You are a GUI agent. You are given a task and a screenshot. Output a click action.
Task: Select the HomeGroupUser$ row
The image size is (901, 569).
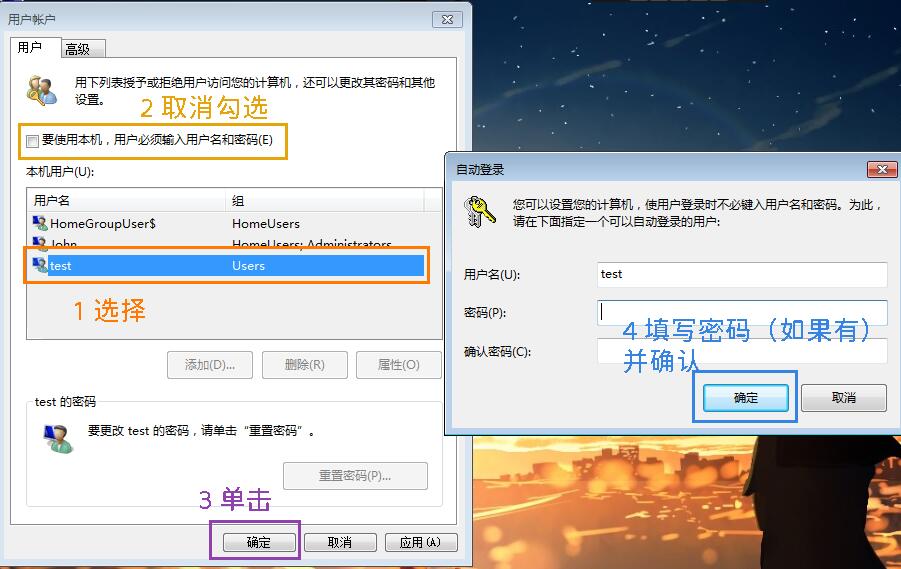[x=228, y=224]
